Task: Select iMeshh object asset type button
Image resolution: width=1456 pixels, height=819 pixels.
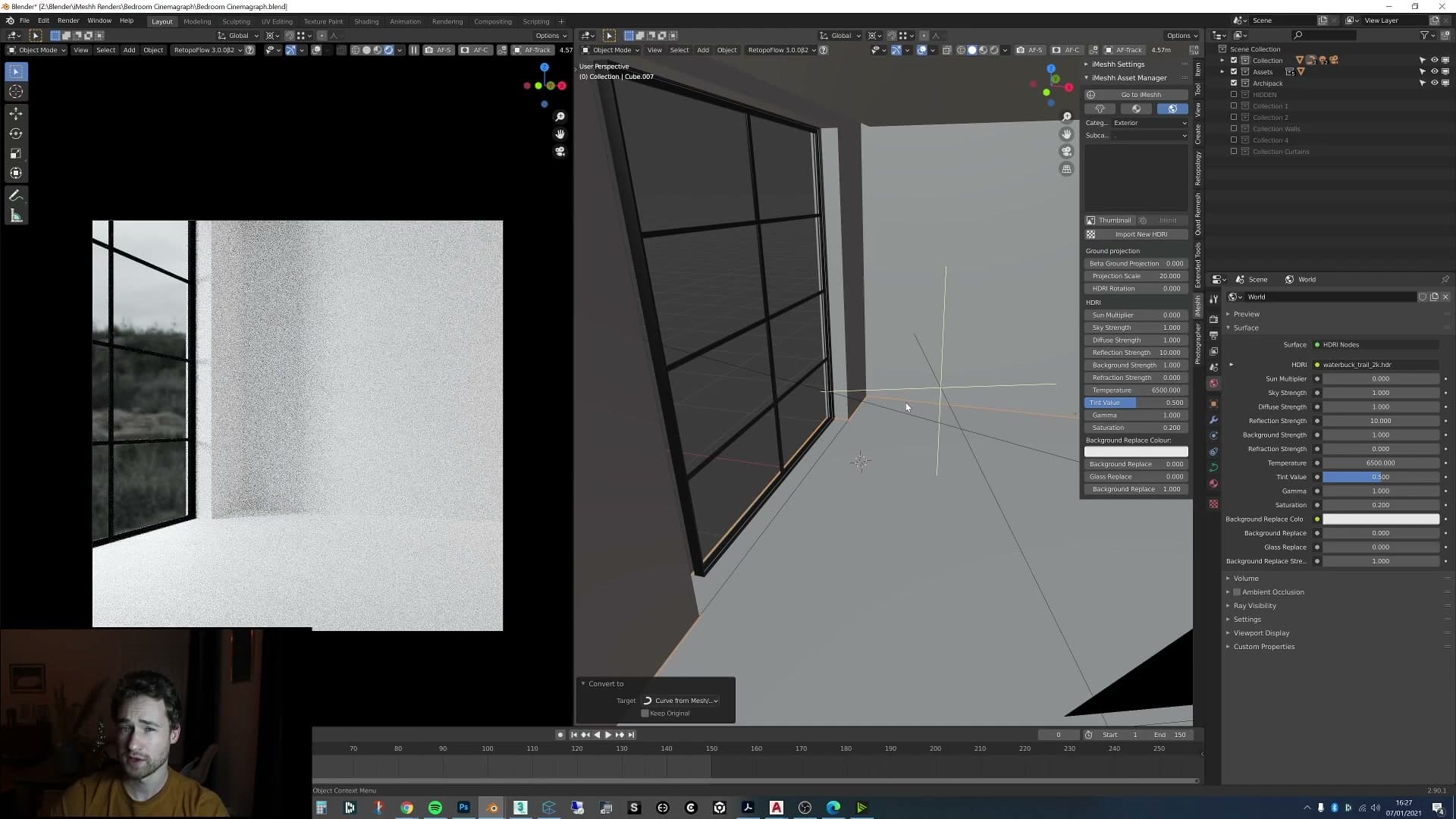Action: click(1100, 108)
